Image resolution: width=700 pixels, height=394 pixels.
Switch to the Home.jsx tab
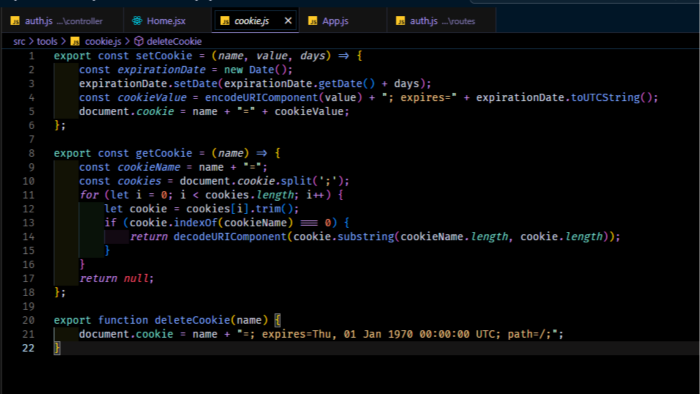coord(166,21)
